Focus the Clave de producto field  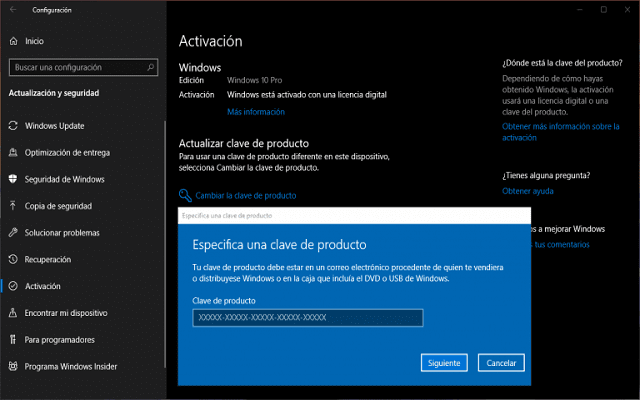(x=307, y=318)
